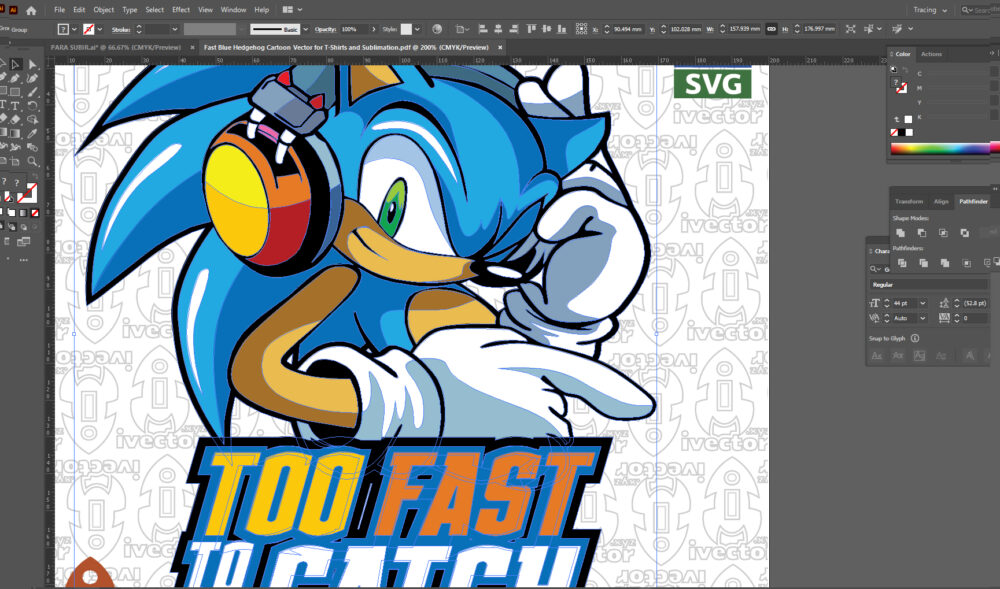Click the Opacity 100% value field
Image resolution: width=1000 pixels, height=589 pixels.
(x=354, y=29)
